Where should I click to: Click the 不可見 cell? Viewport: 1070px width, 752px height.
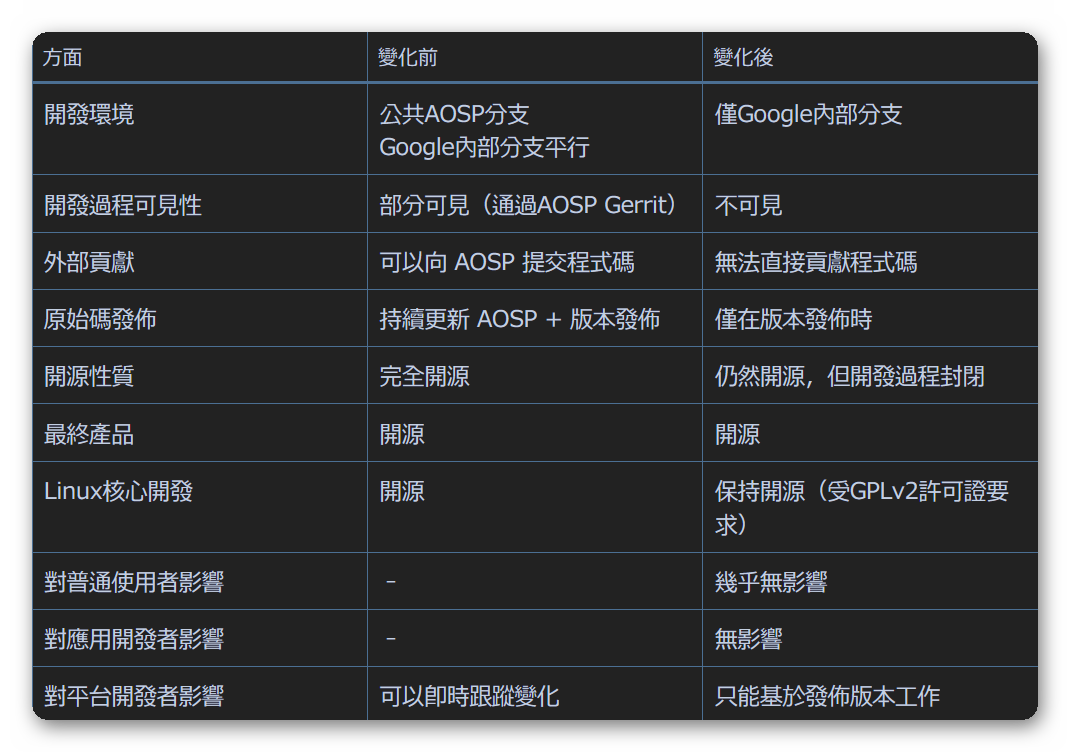point(749,205)
